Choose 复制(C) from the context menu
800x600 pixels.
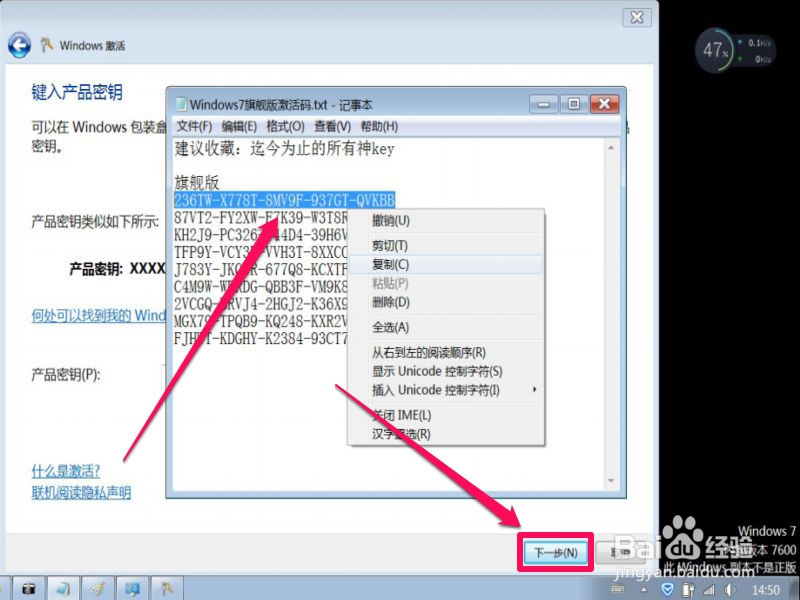[x=445, y=264]
